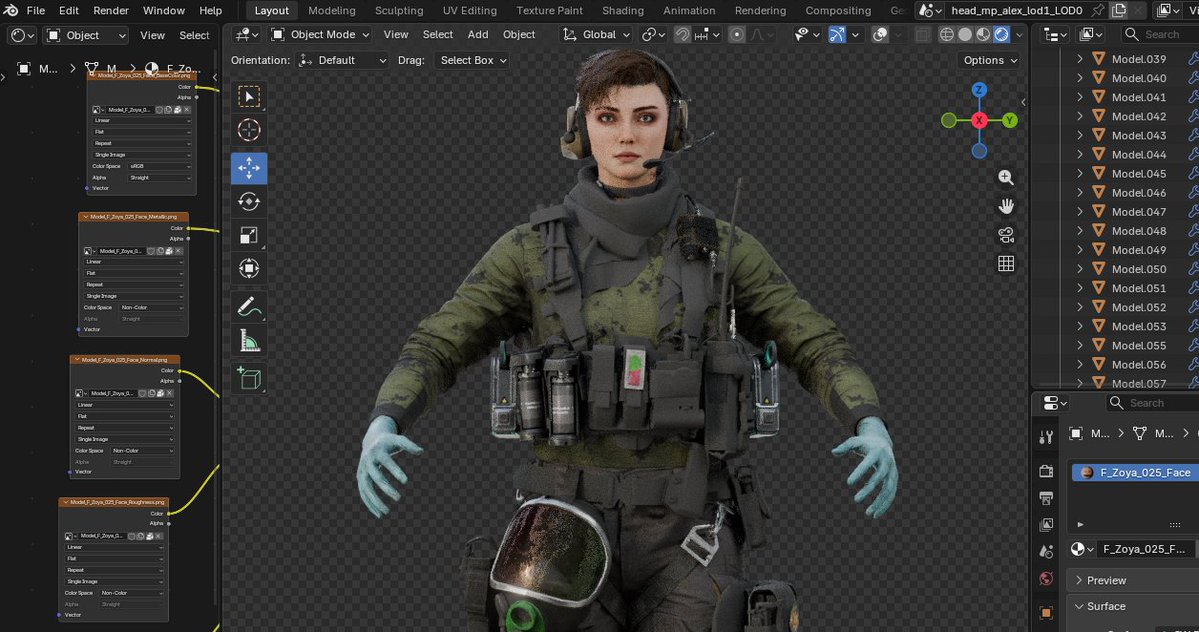The width and height of the screenshot is (1199, 632).
Task: Toggle snapping magnet in the viewport header
Action: (x=682, y=34)
